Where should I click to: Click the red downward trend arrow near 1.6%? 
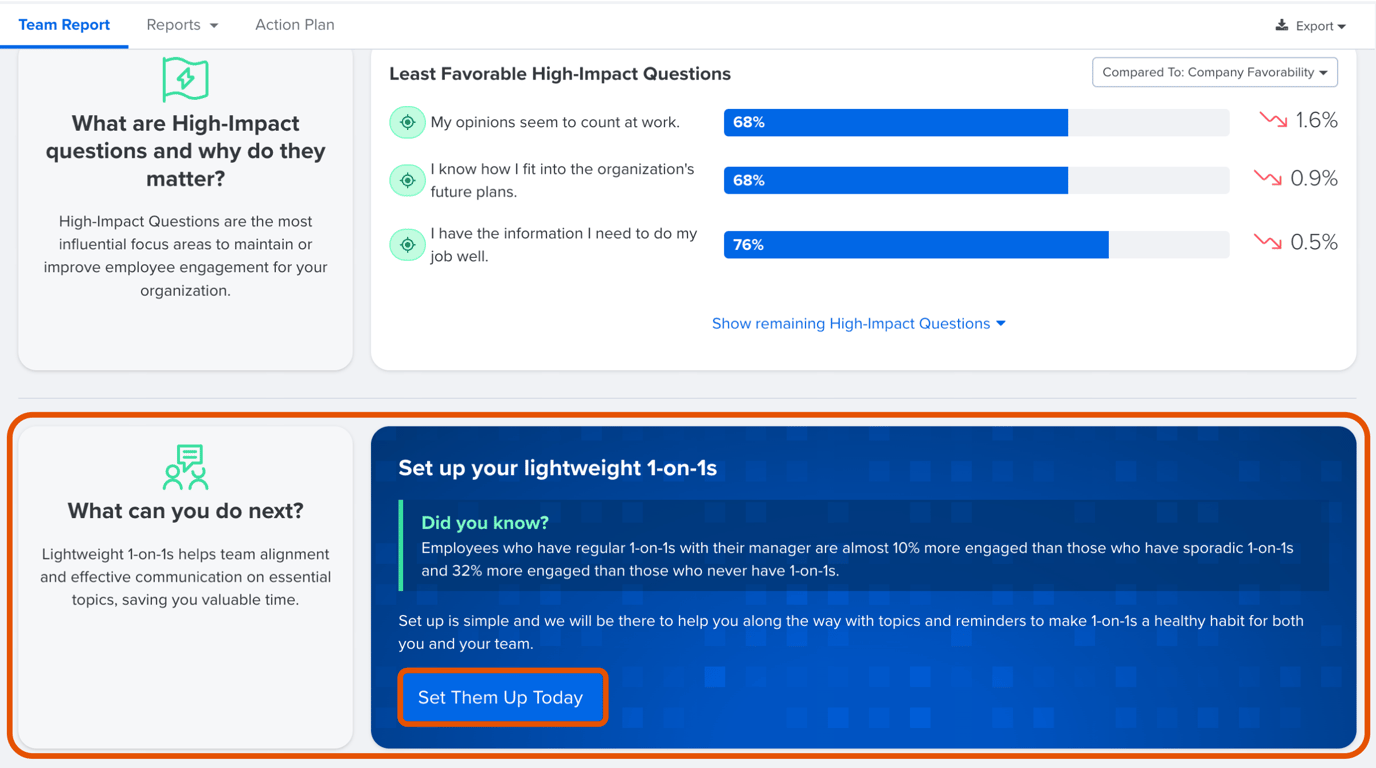coord(1273,120)
